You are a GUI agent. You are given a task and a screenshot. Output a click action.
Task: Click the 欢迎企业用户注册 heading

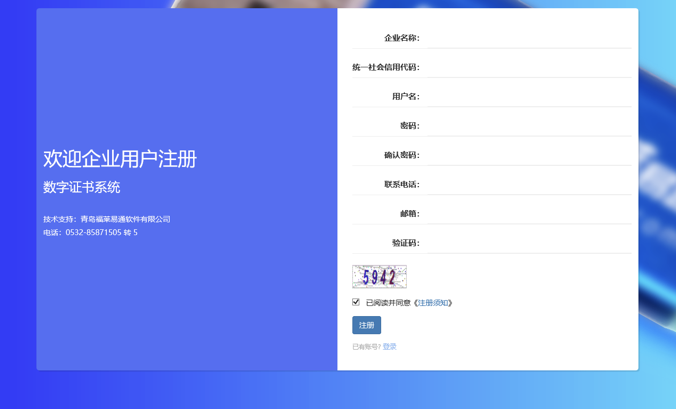tap(120, 159)
